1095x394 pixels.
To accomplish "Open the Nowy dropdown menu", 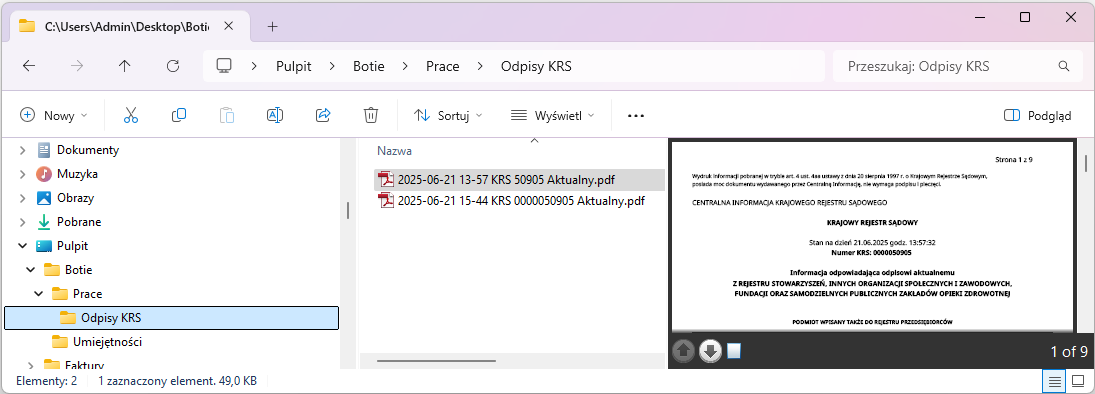I will coord(53,116).
